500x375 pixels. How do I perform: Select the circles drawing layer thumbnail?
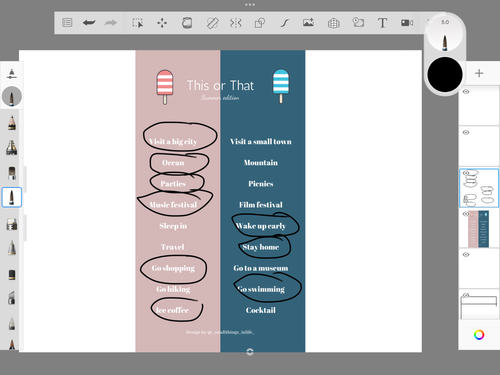[x=479, y=188]
